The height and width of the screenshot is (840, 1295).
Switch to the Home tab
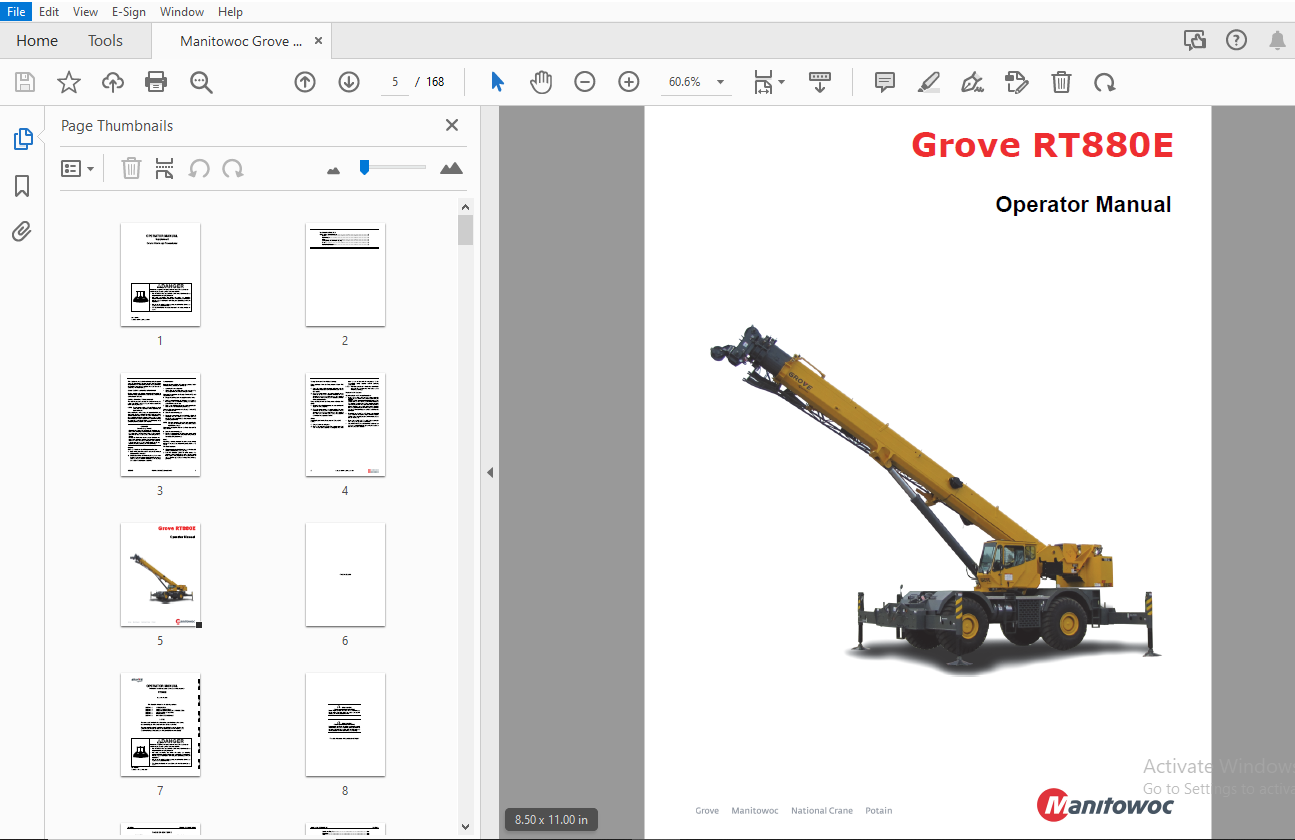[37, 41]
